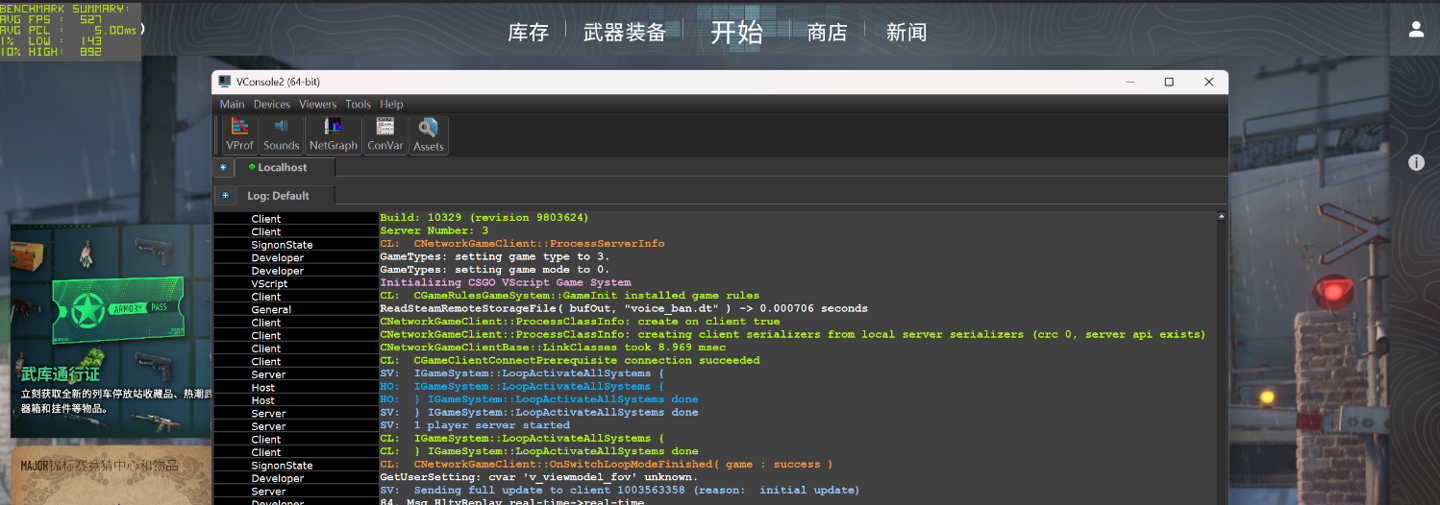Open the Assets browser
Image resolution: width=1440 pixels, height=505 pixels.
tap(428, 134)
